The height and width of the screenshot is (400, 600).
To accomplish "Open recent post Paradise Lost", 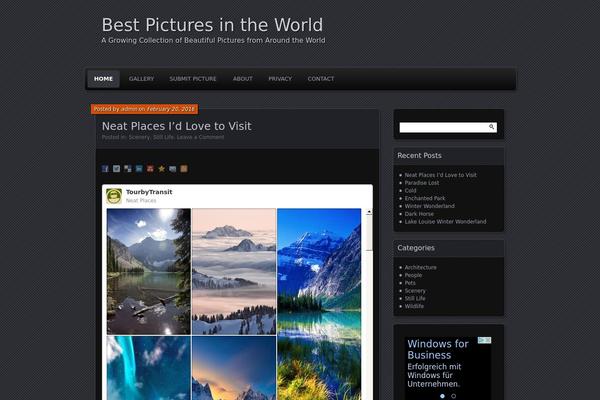I will pos(422,183).
